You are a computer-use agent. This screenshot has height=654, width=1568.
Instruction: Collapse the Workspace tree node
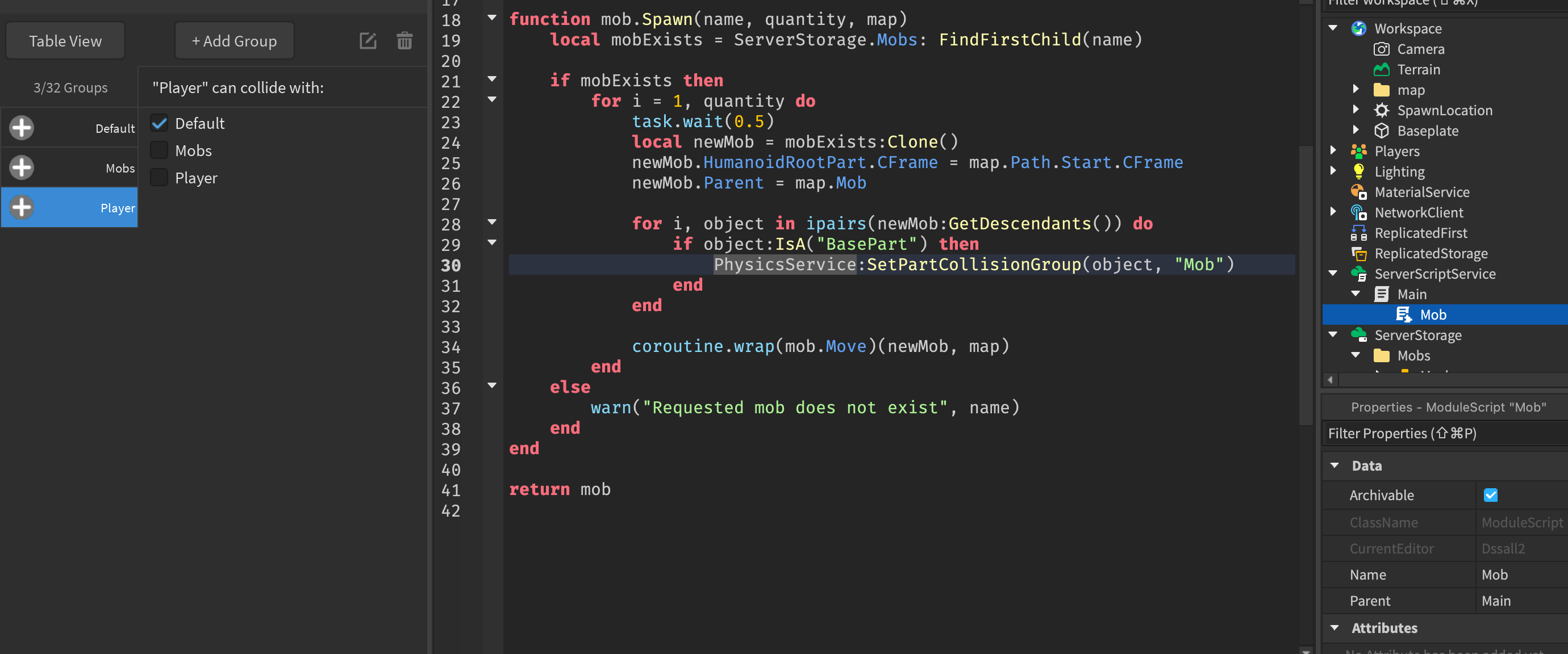click(x=1333, y=28)
